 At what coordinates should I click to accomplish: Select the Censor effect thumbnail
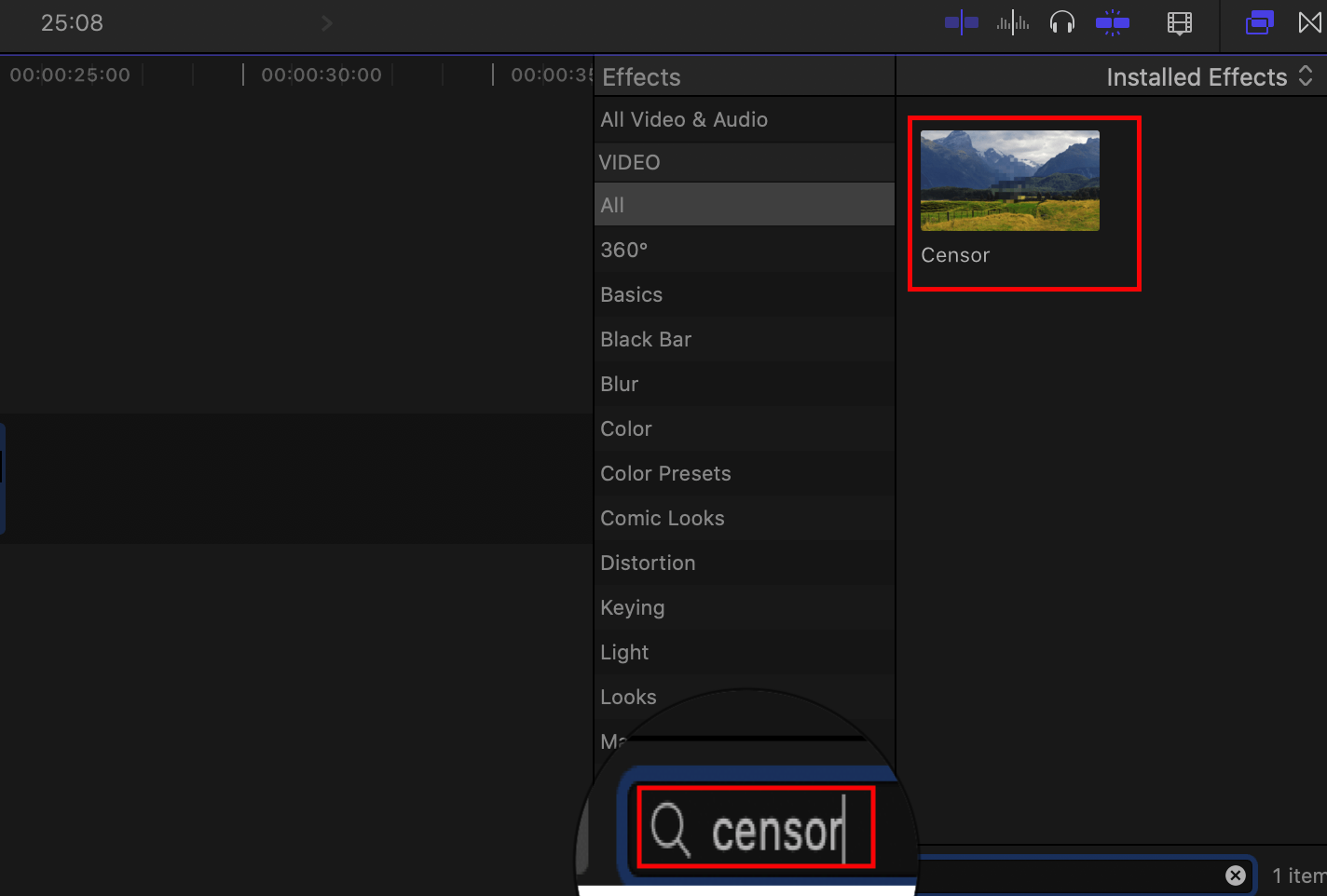(x=1010, y=181)
